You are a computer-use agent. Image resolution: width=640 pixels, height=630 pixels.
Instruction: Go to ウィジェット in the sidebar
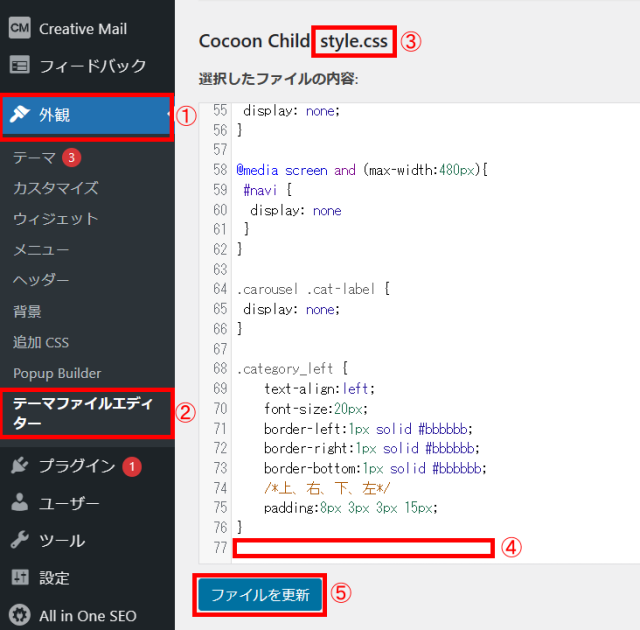point(55,219)
